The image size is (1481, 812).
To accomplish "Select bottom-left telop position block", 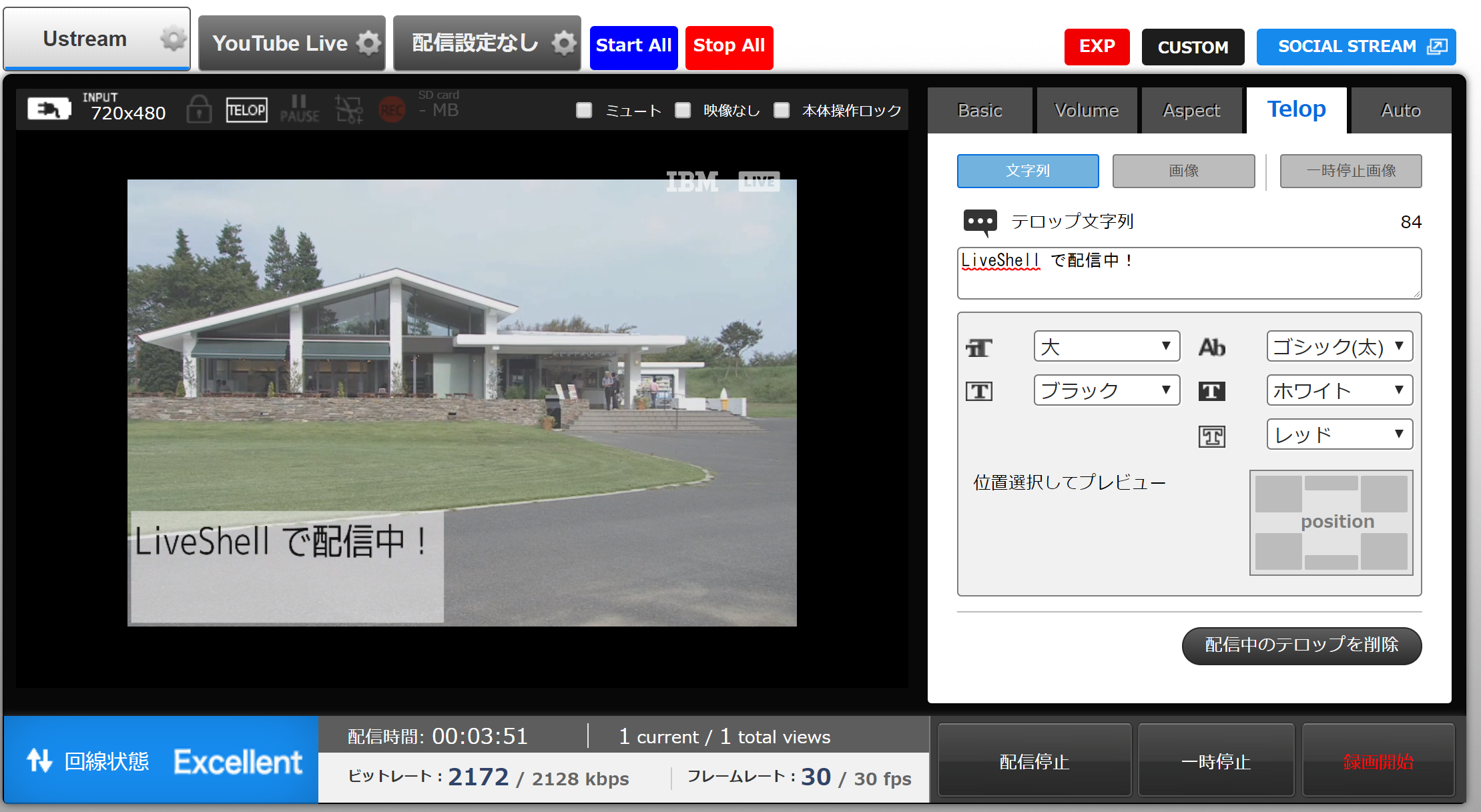I will click(x=1278, y=551).
